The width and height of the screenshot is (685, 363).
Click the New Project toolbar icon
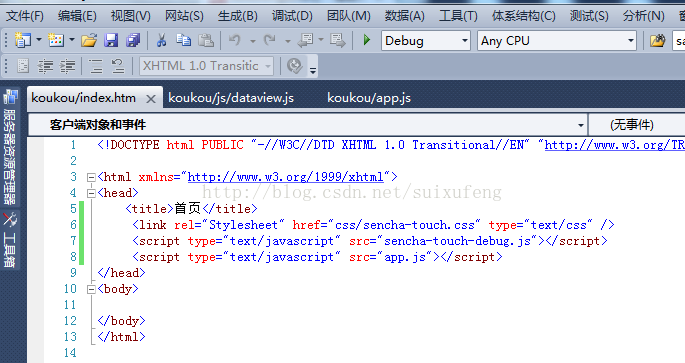23,41
